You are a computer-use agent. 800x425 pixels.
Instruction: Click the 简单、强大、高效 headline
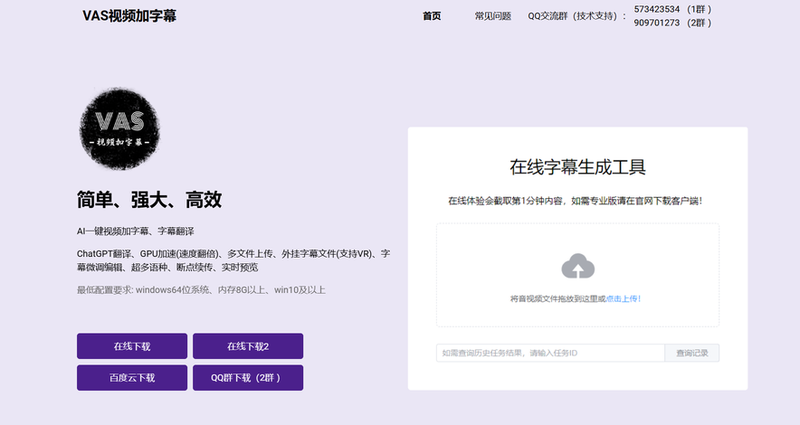[x=149, y=199]
